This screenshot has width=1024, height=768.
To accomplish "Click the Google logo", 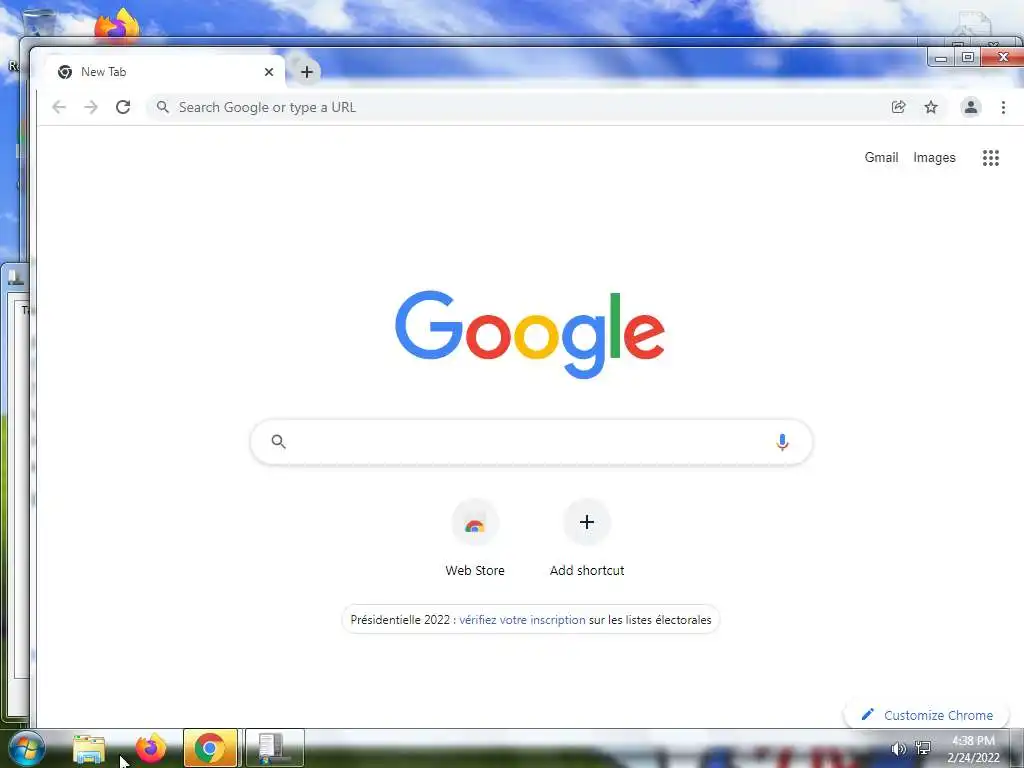I will coord(530,334).
